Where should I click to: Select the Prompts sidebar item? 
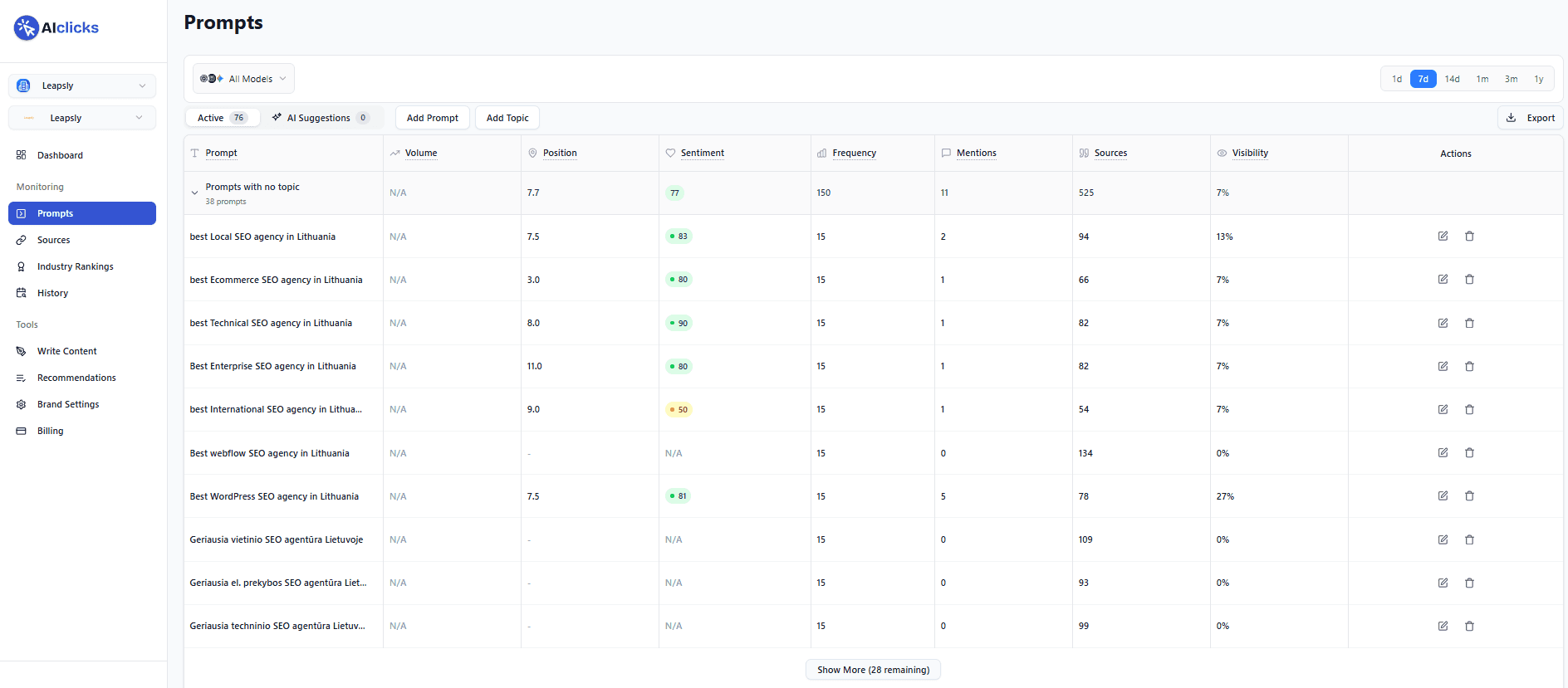click(82, 213)
